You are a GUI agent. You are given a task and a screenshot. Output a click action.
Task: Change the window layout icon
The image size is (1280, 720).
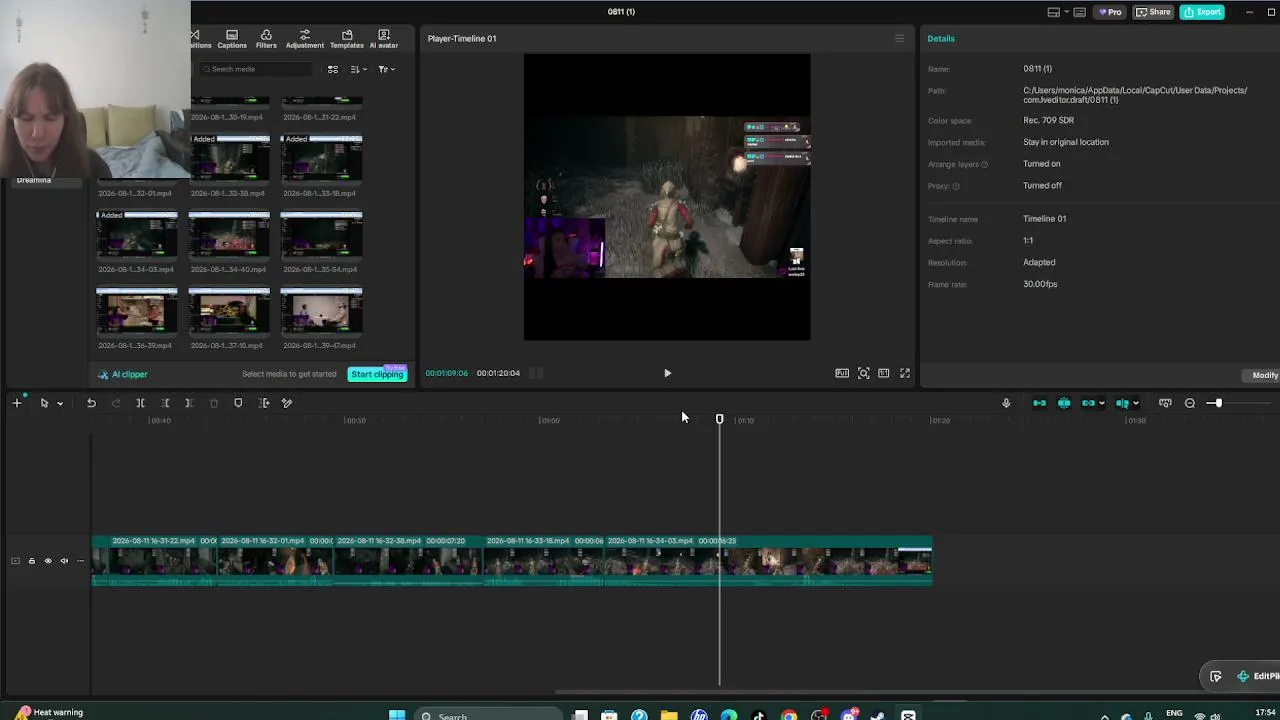point(1054,12)
